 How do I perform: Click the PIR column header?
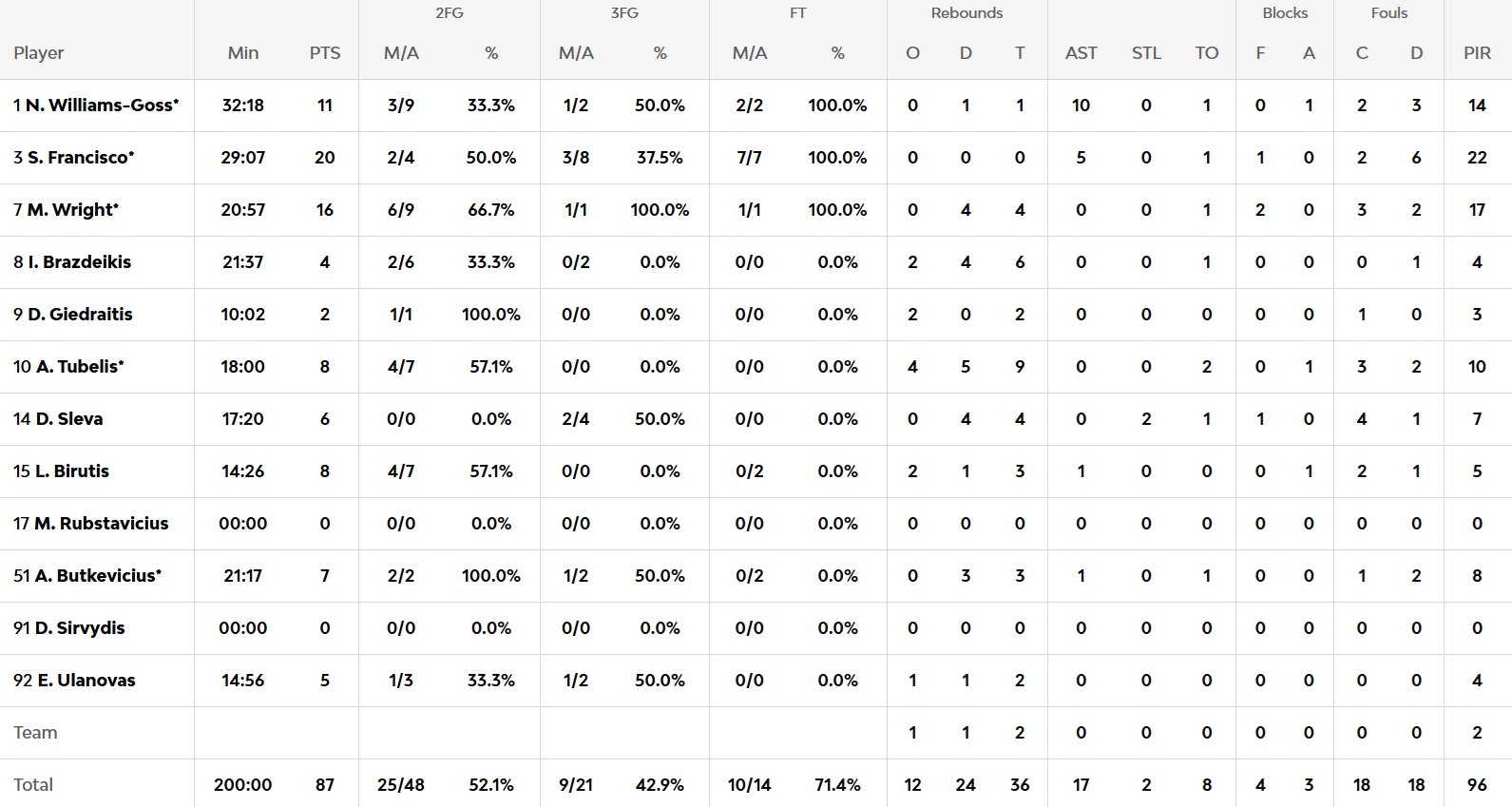point(1477,53)
